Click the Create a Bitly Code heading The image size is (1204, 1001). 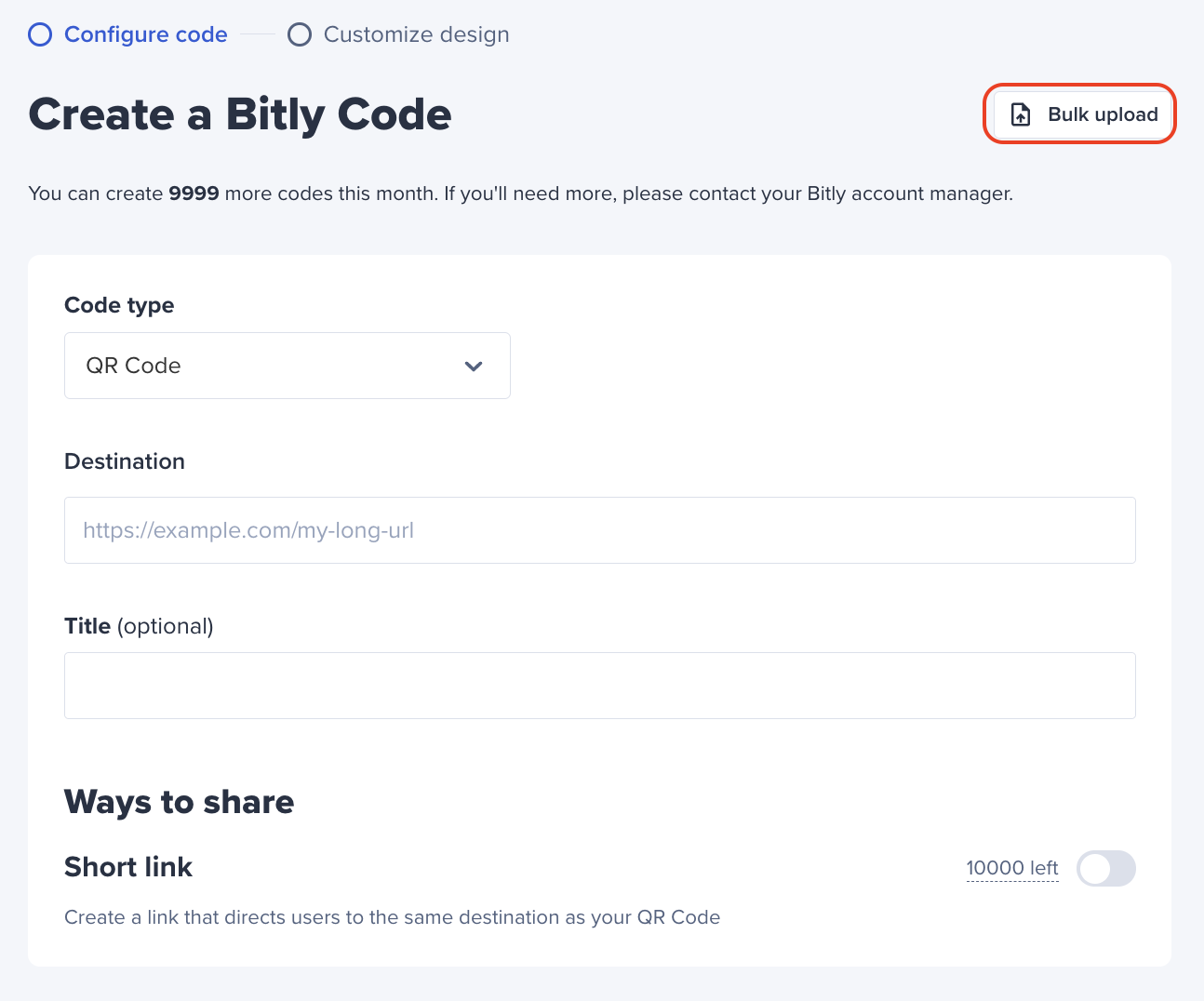click(240, 115)
